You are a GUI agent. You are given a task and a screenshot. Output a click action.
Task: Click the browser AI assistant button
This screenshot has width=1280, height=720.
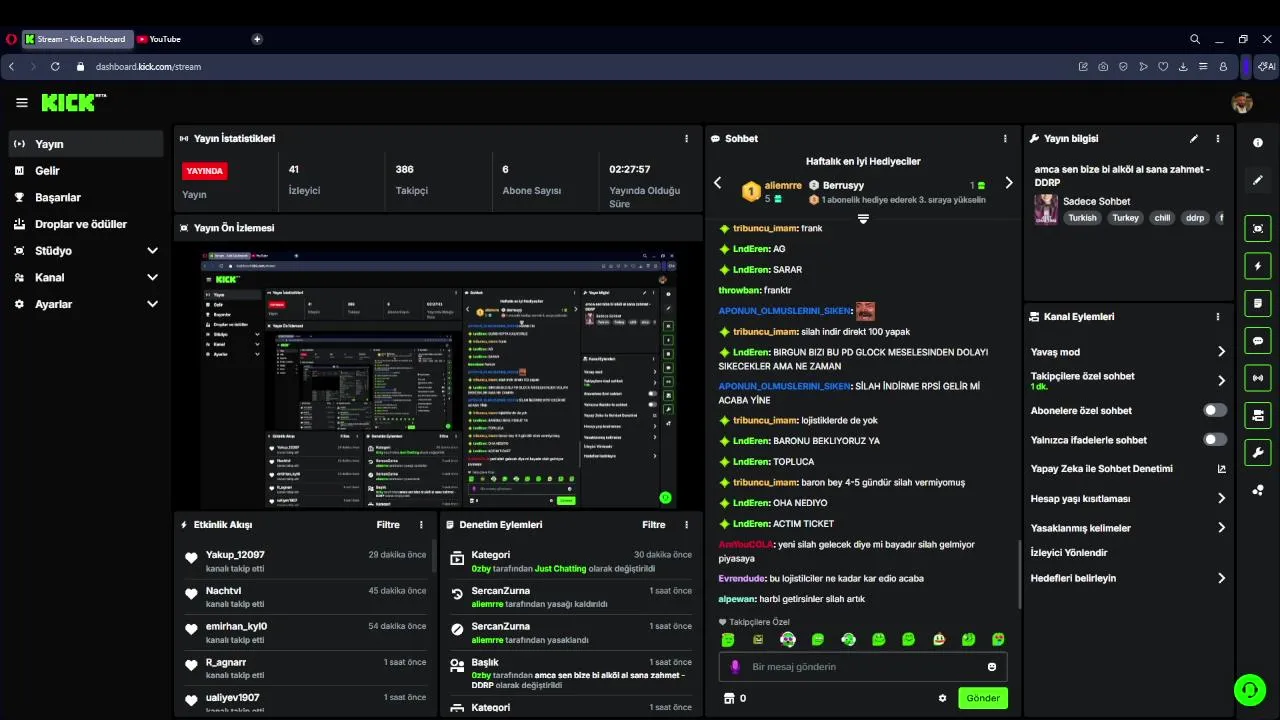[x=1267, y=67]
